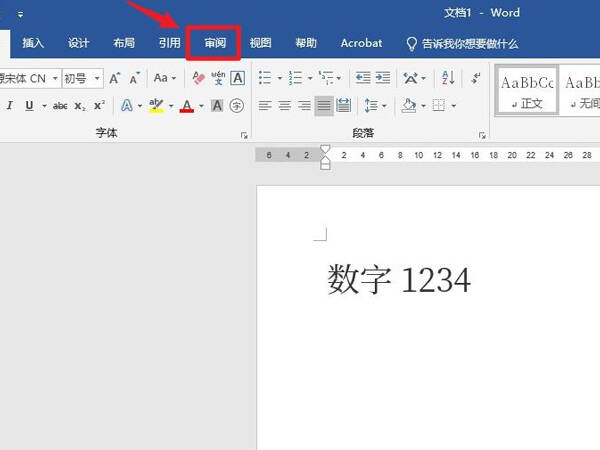
Task: Click the left indent ruler marker
Action: click(325, 166)
